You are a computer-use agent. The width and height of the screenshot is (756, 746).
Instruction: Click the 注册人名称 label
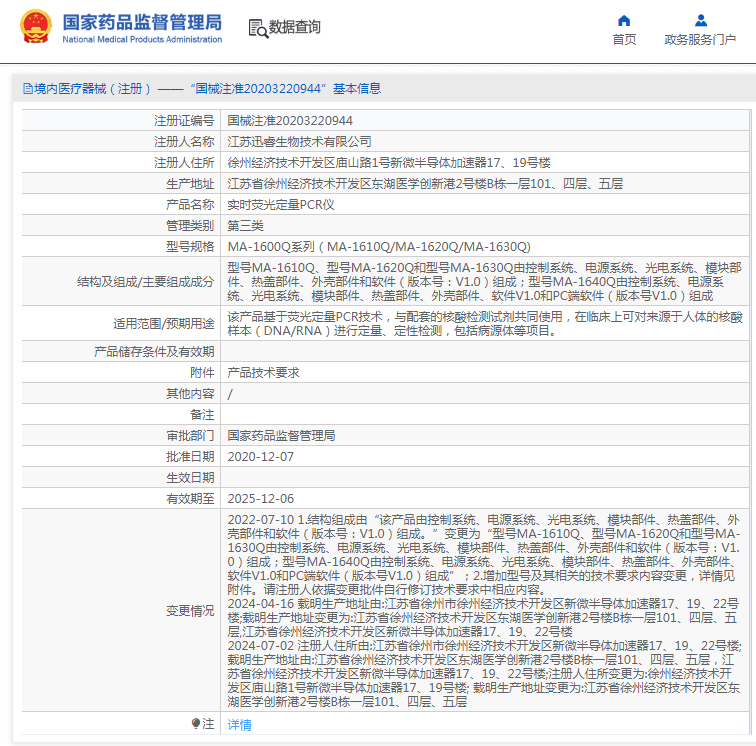click(184, 142)
